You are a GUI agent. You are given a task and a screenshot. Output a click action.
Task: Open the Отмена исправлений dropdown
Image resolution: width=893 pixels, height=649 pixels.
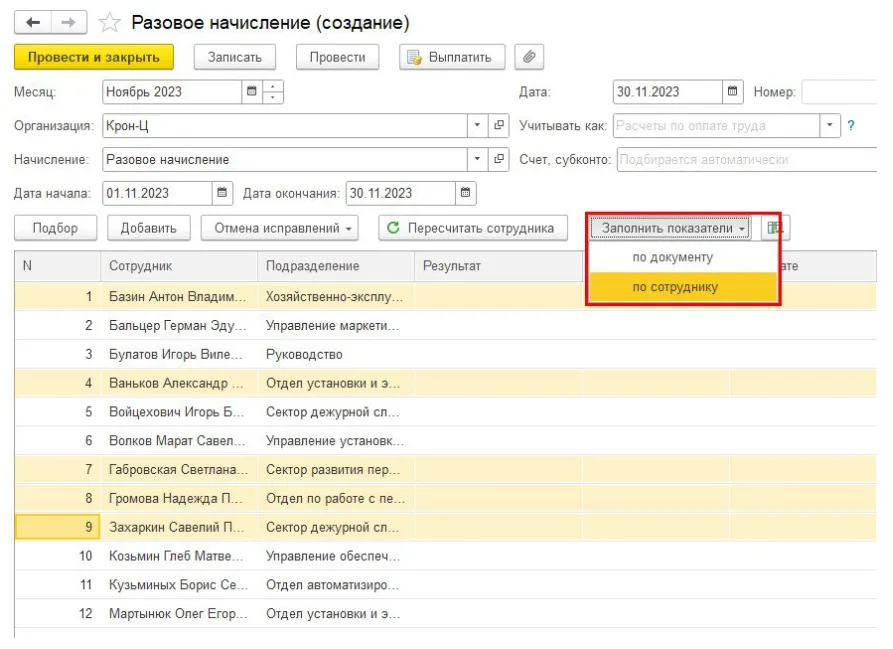(x=283, y=228)
